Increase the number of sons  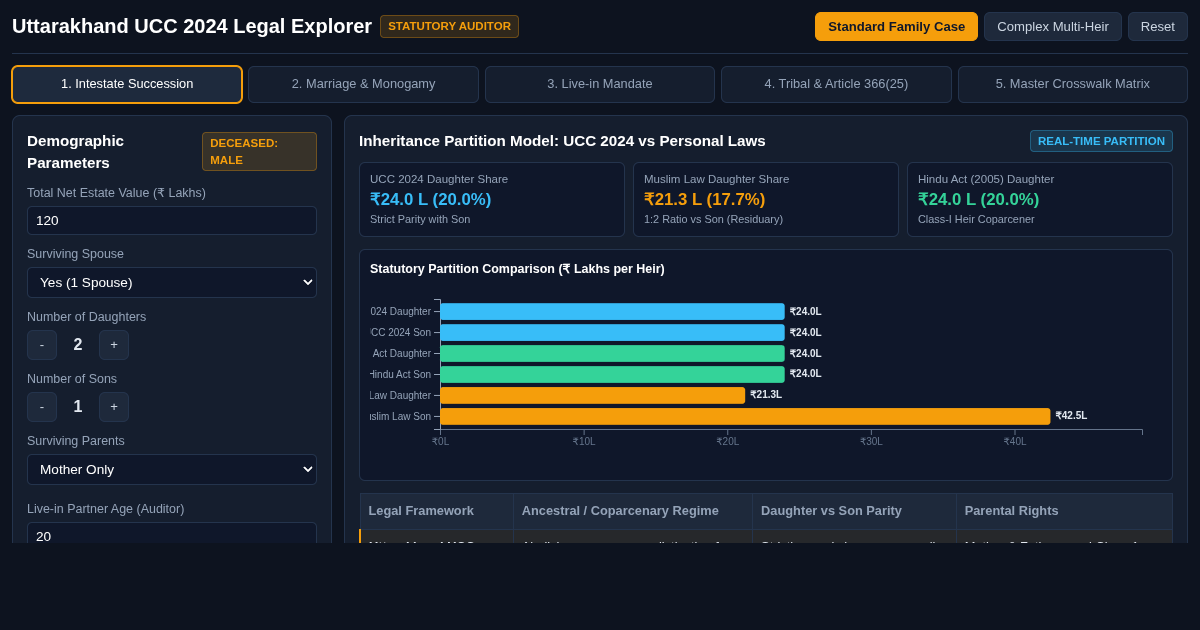[114, 407]
